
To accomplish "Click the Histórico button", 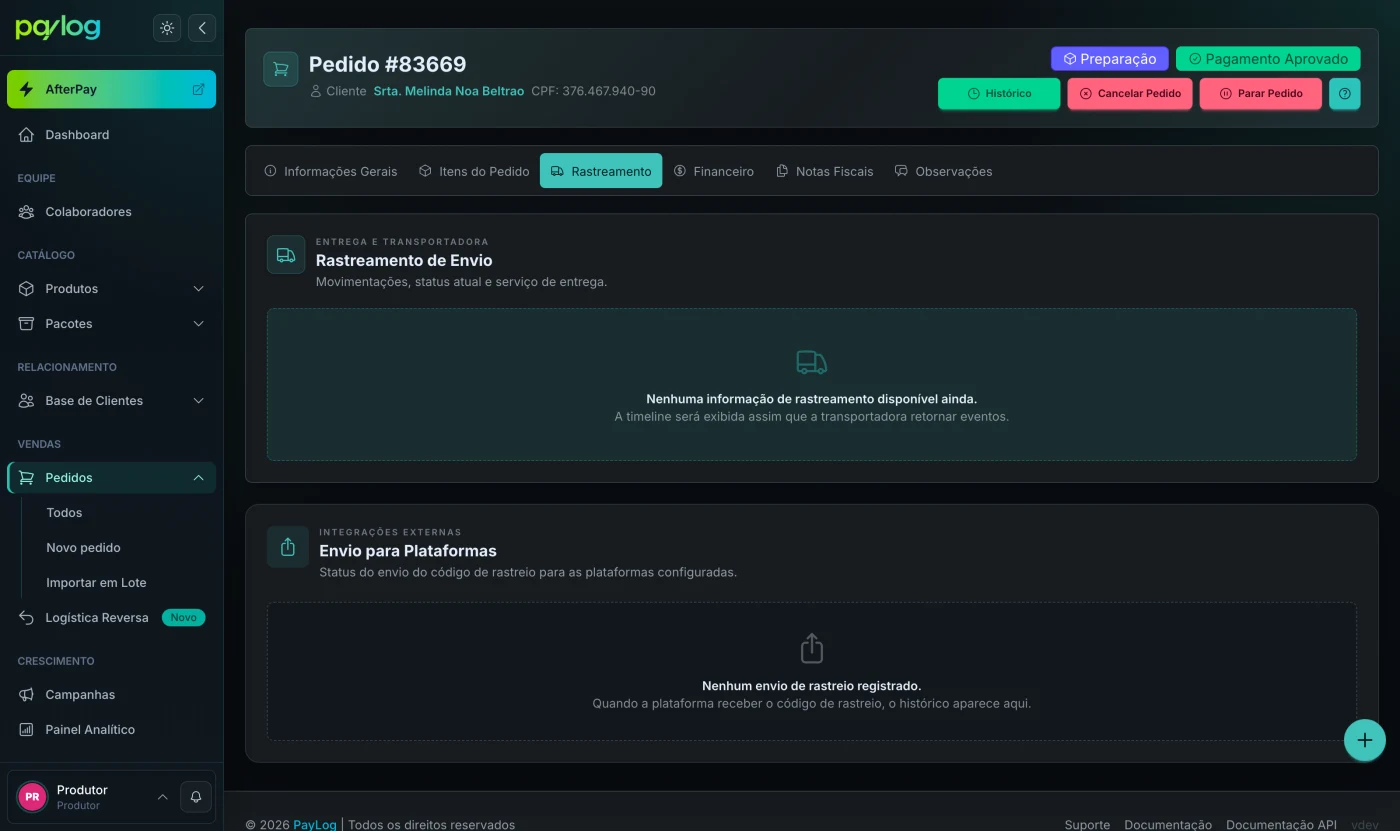I will coord(999,94).
